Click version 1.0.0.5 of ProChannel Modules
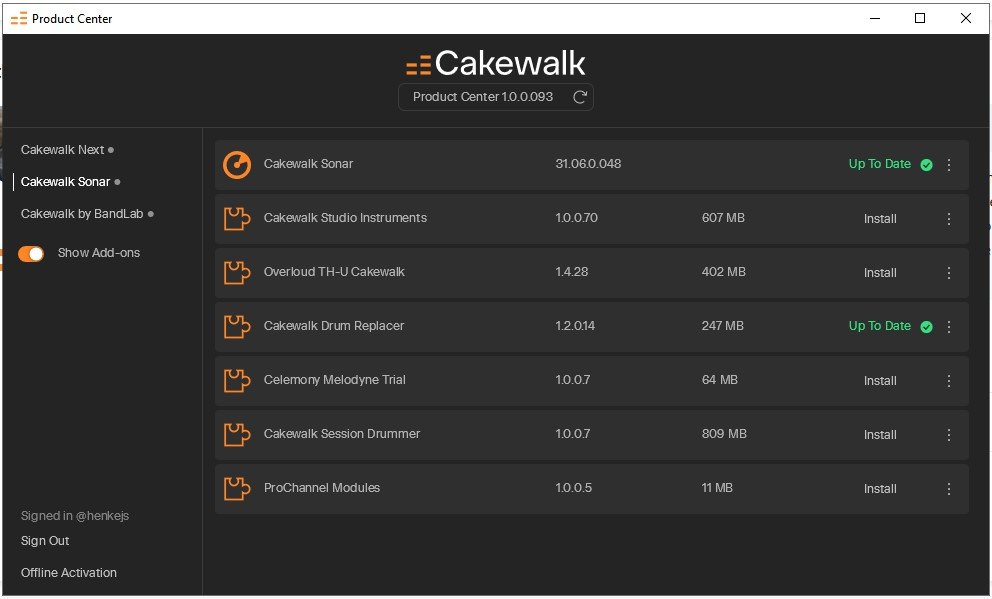Viewport: 992px width, 599px height. pos(573,488)
